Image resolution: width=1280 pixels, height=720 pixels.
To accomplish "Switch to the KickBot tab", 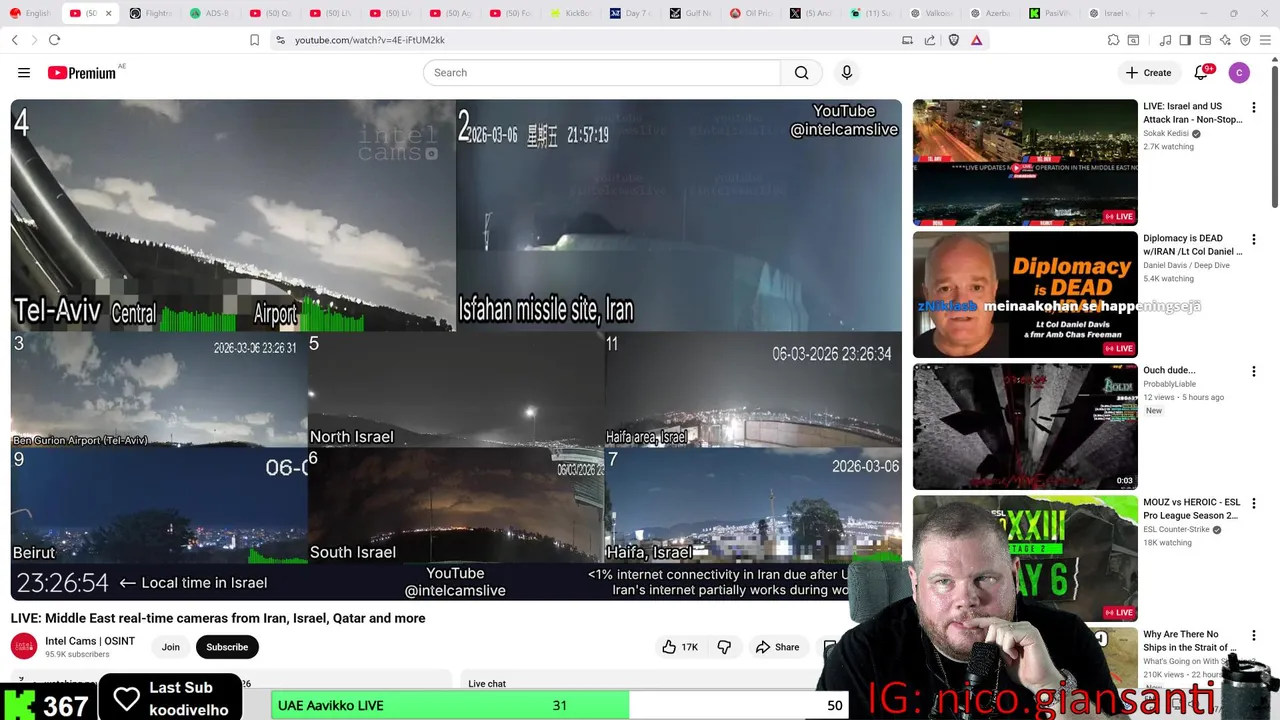I will click(x=570, y=13).
